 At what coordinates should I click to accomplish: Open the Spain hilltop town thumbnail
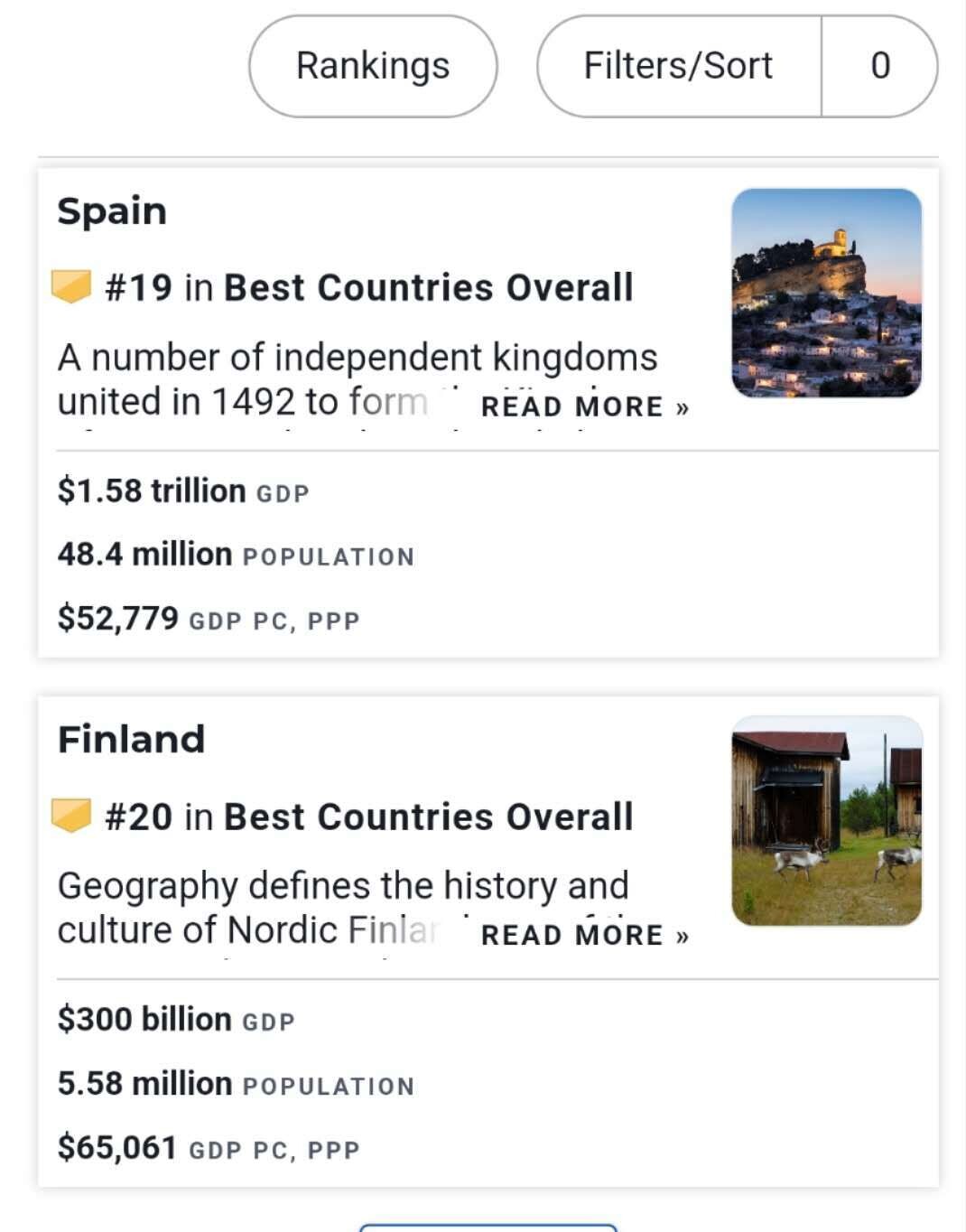click(826, 293)
